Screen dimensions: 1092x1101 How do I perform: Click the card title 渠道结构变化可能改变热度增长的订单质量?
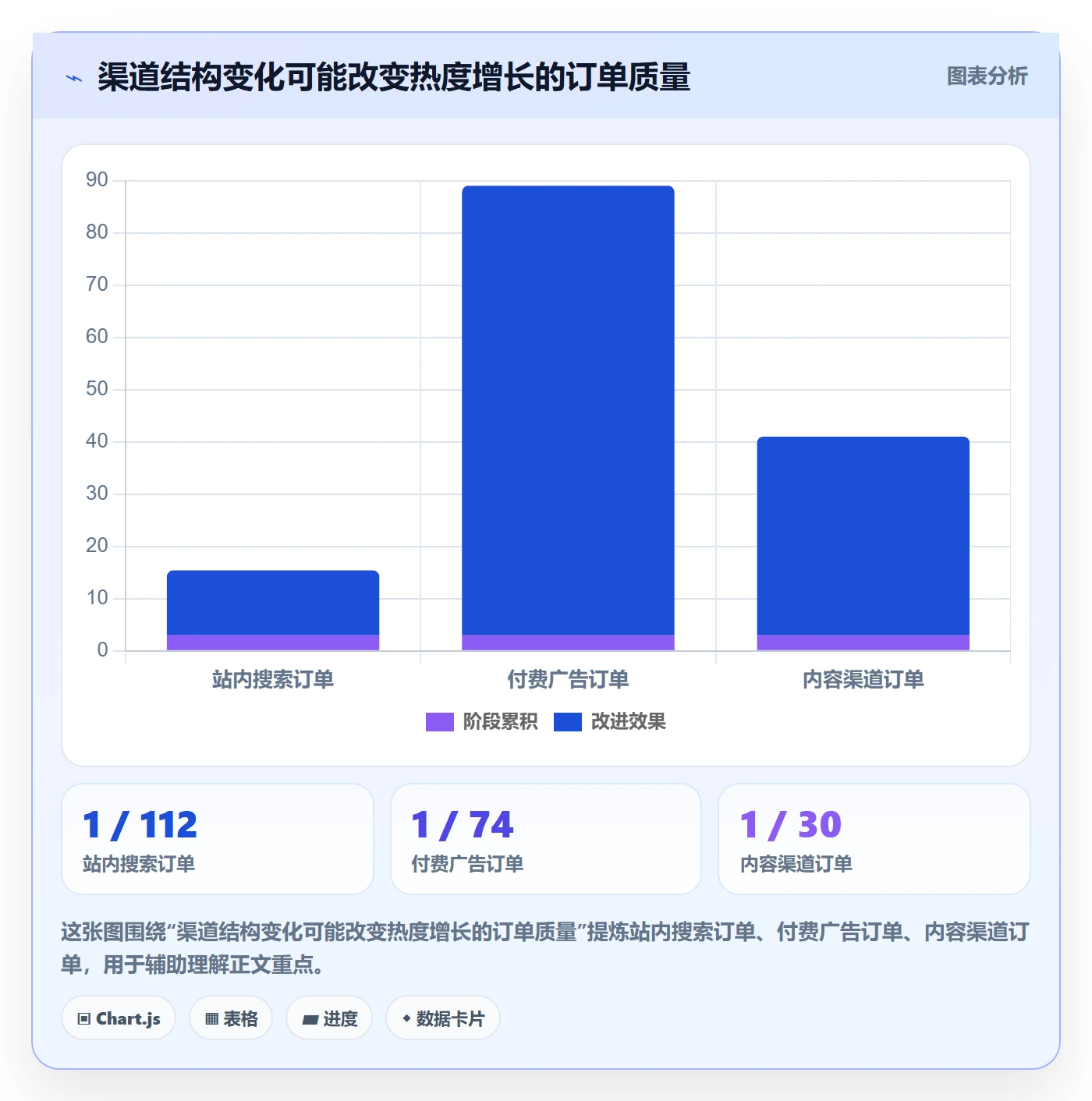(394, 77)
